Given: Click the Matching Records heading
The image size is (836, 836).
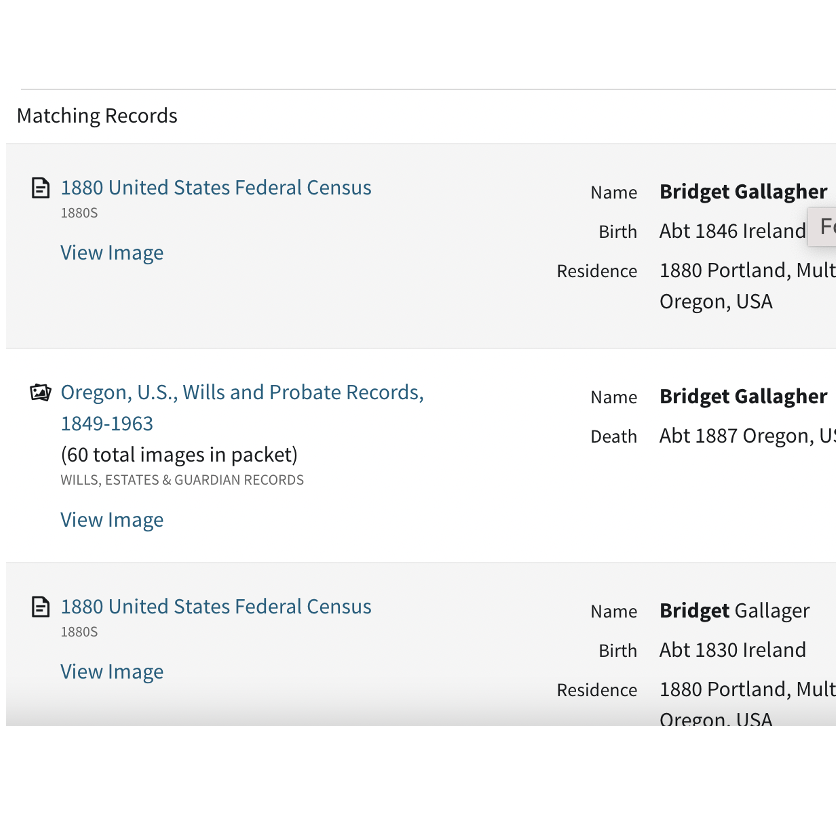Looking at the screenshot, I should pos(97,116).
